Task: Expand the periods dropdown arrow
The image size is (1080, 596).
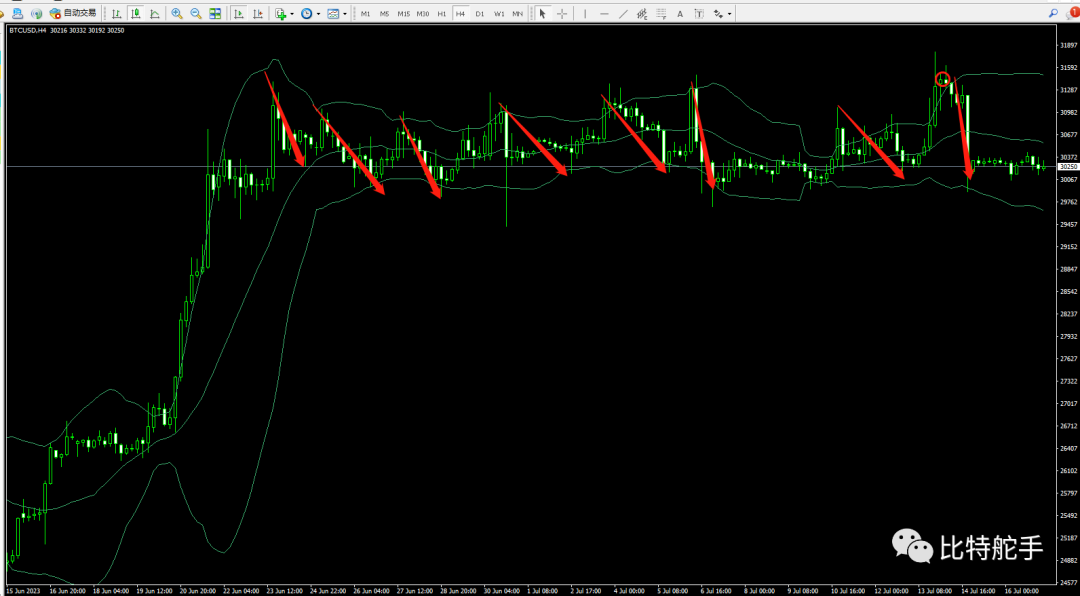Action: pyautogui.click(x=318, y=14)
